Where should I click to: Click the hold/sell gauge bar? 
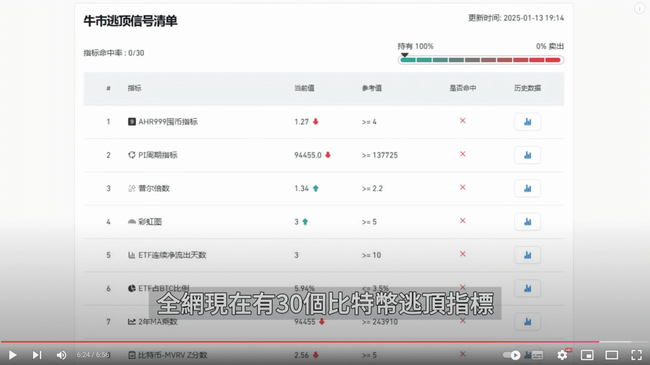pyautogui.click(x=481, y=60)
